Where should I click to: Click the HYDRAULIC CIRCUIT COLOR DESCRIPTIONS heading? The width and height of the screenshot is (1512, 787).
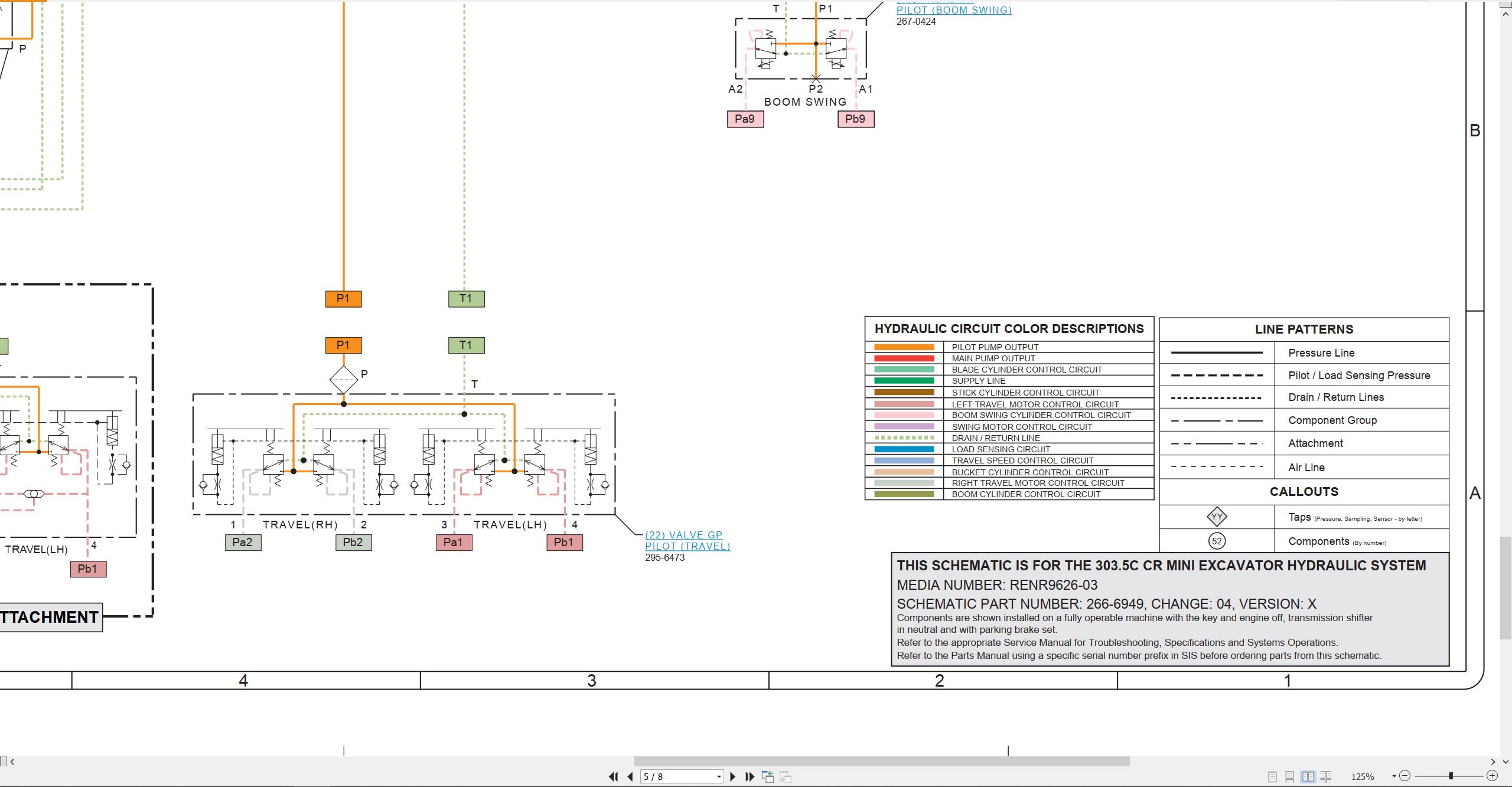point(1009,329)
